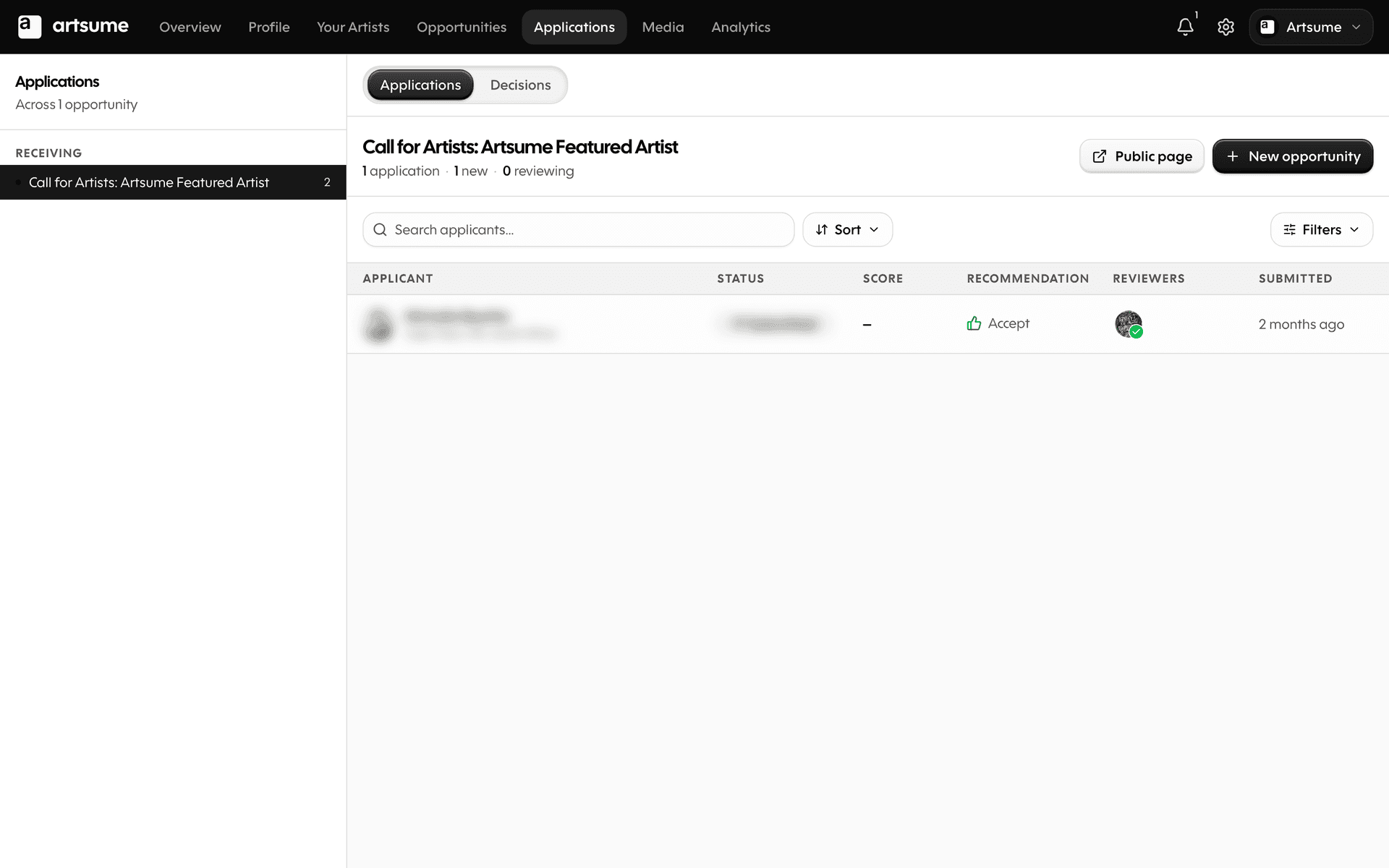Image resolution: width=1389 pixels, height=868 pixels.
Task: Open the Analytics page
Action: (741, 27)
